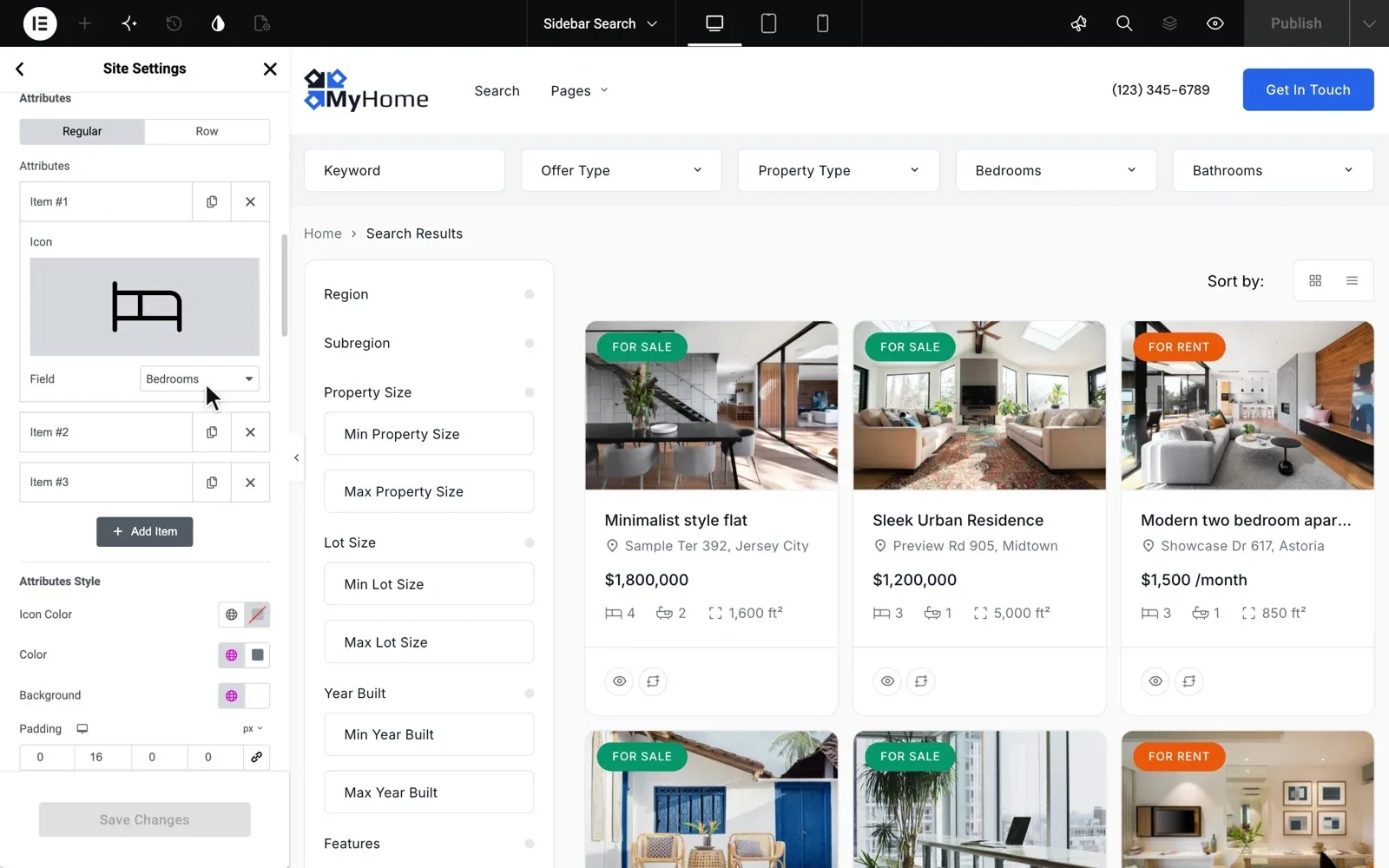The width and height of the screenshot is (1389, 868).
Task: Click the Home breadcrumb link
Action: click(x=323, y=233)
